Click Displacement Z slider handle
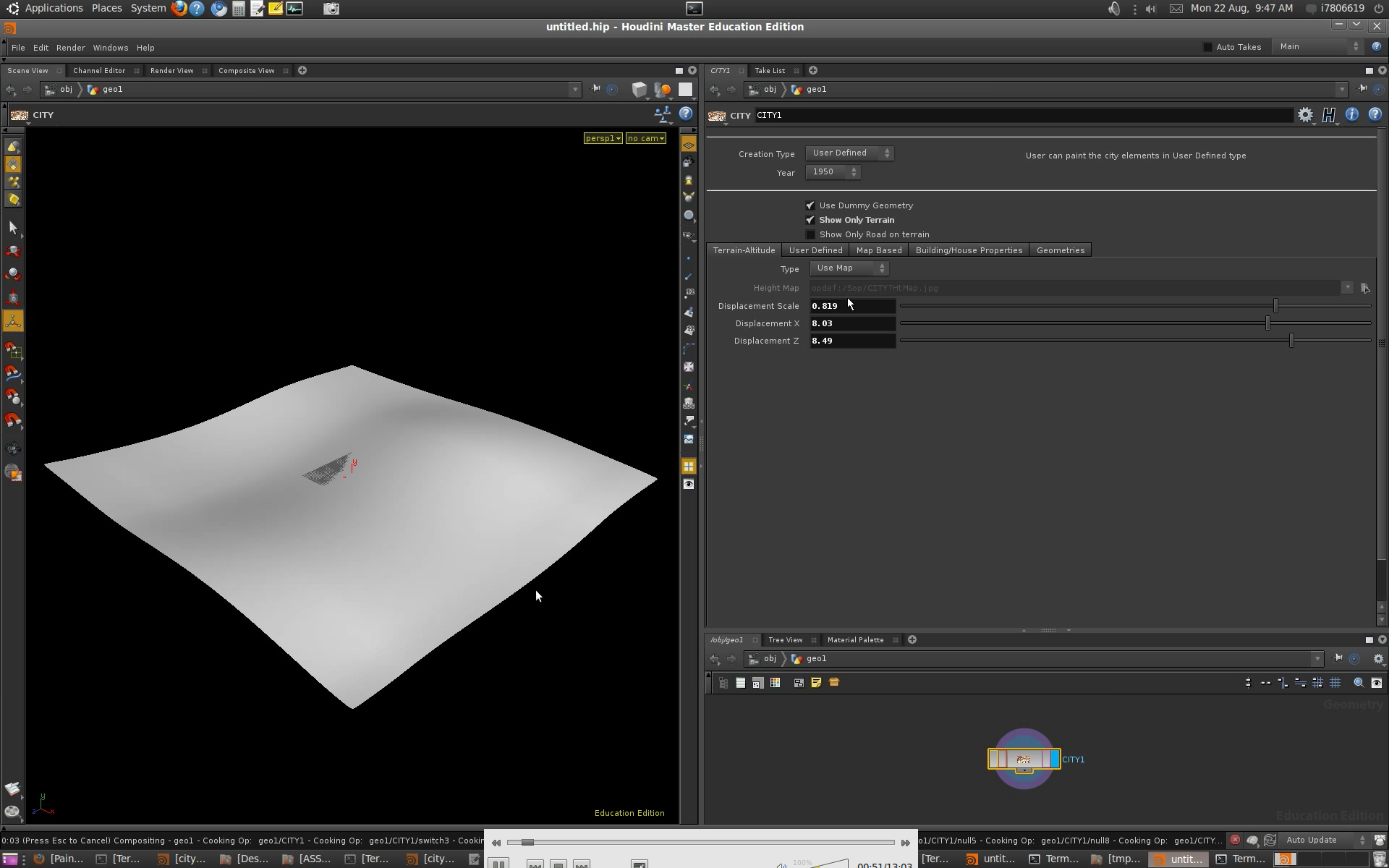 [1291, 341]
